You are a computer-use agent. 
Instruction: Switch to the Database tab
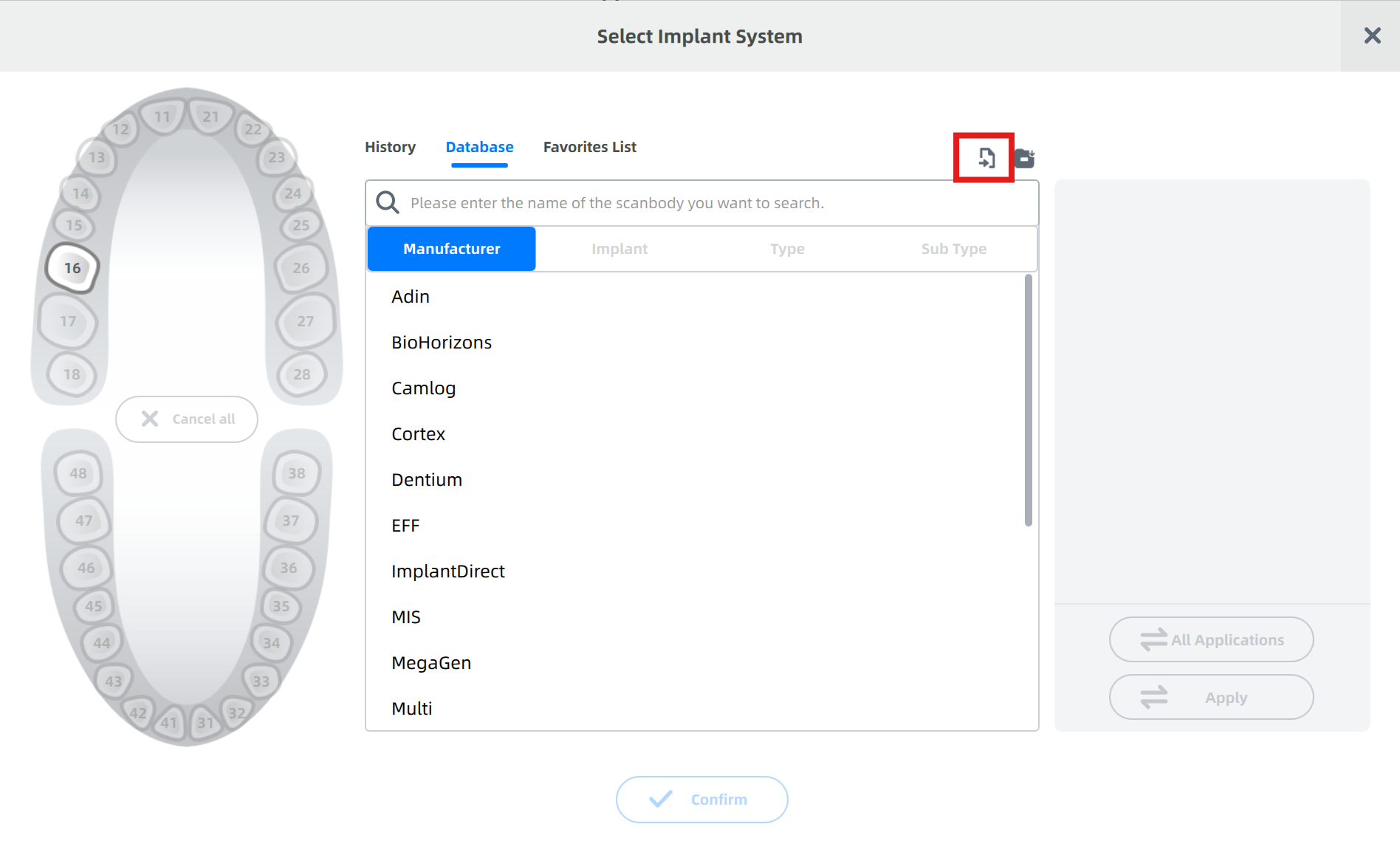click(x=479, y=147)
